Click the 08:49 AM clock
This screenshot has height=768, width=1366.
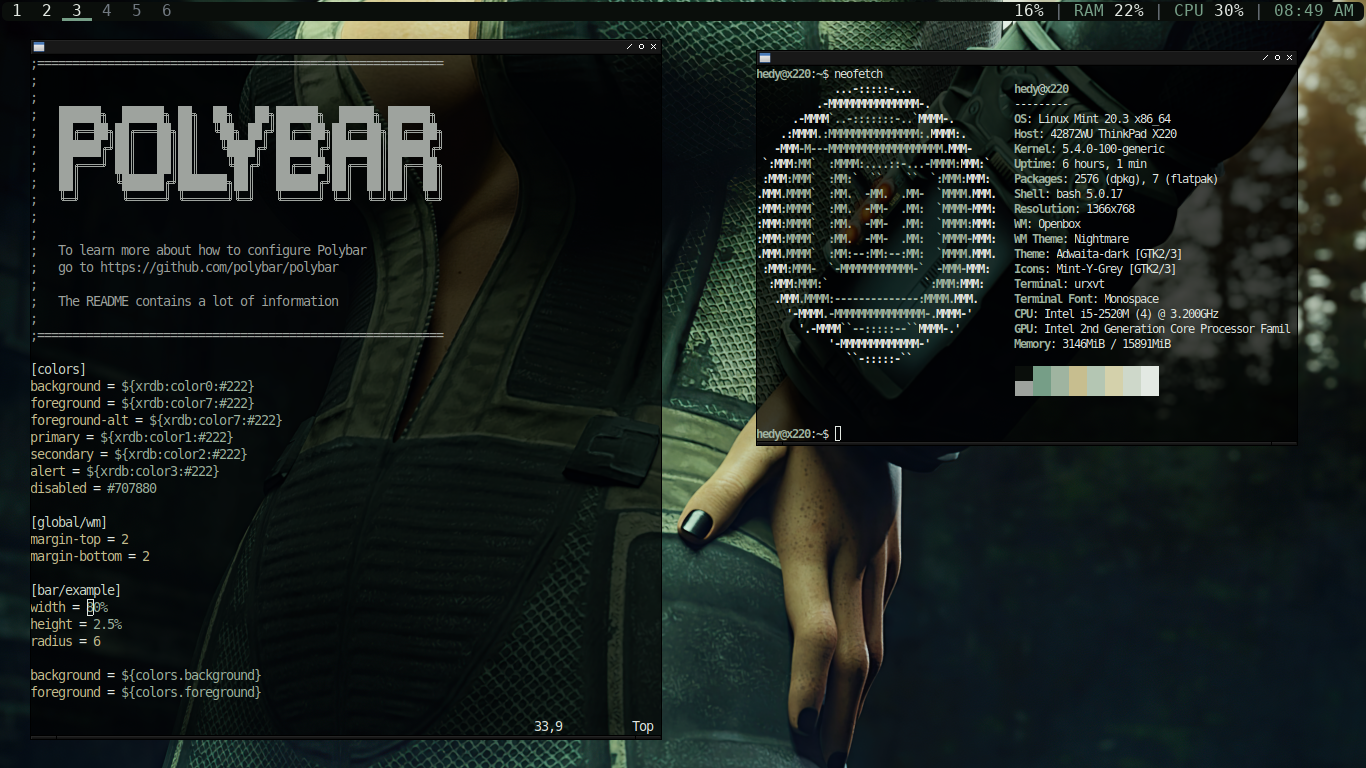pos(1314,11)
